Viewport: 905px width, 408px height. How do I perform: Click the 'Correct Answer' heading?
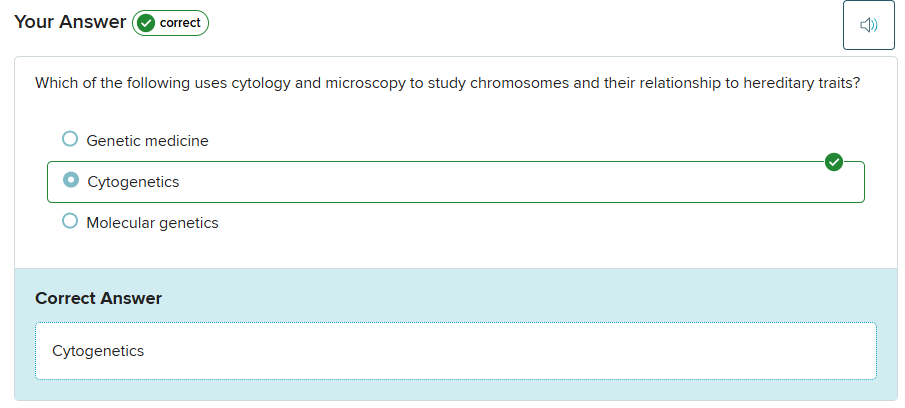click(x=98, y=298)
